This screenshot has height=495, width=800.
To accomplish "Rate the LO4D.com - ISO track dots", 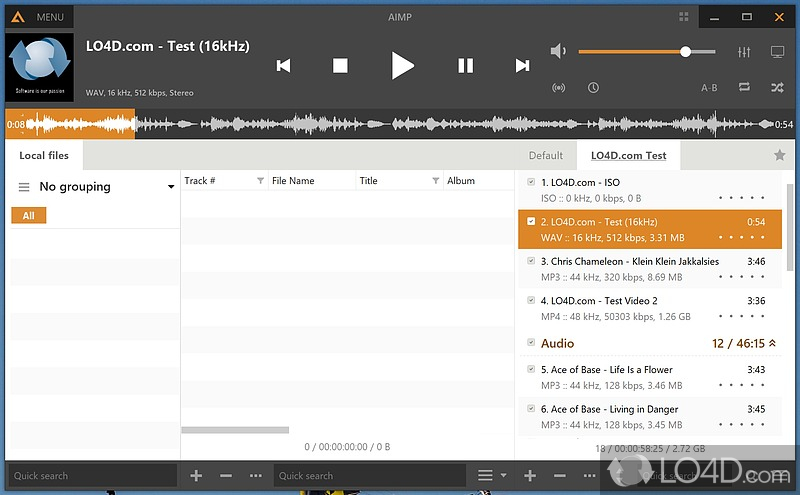I will (741, 198).
